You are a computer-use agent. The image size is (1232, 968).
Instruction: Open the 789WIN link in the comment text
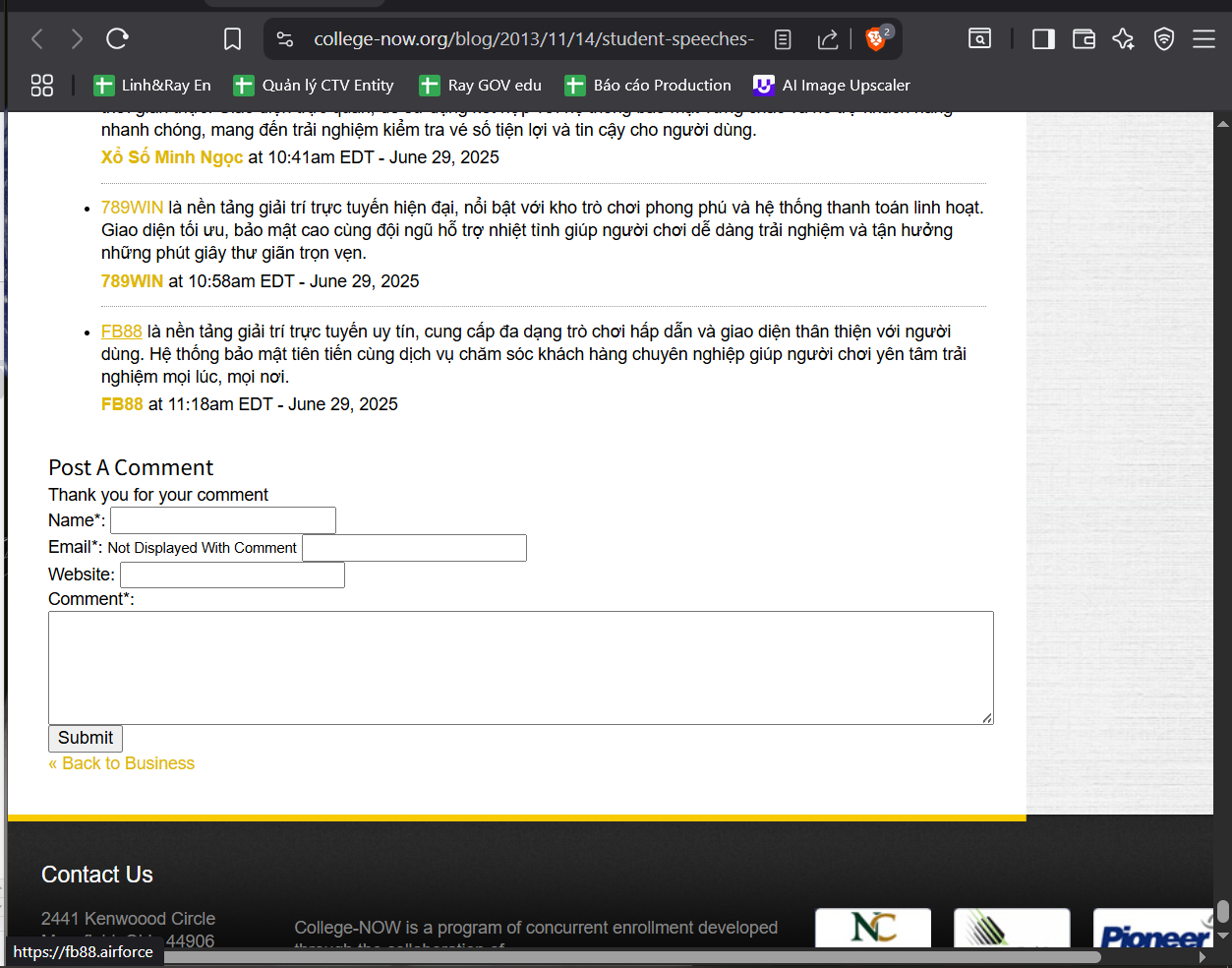coord(132,208)
